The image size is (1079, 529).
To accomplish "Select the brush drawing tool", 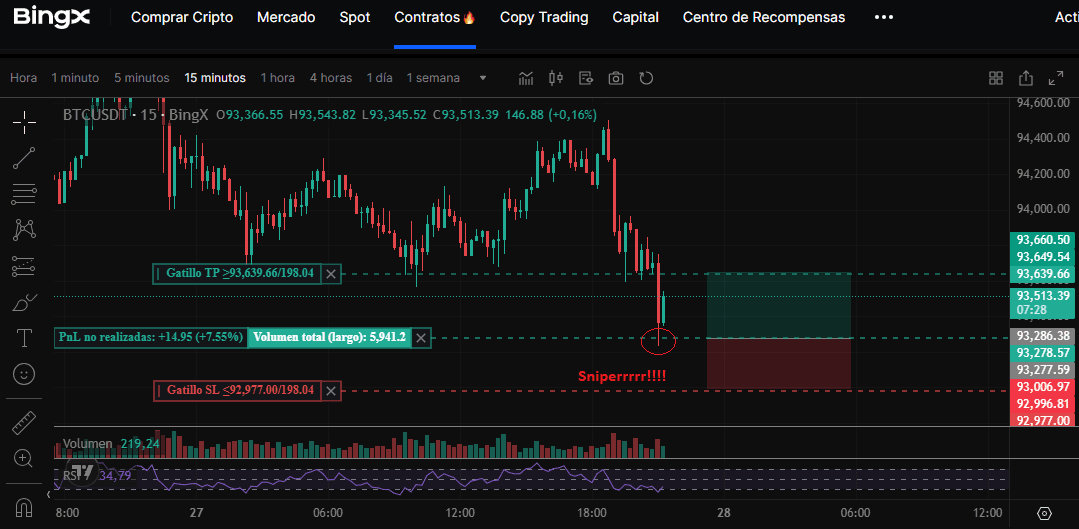I will click(24, 302).
